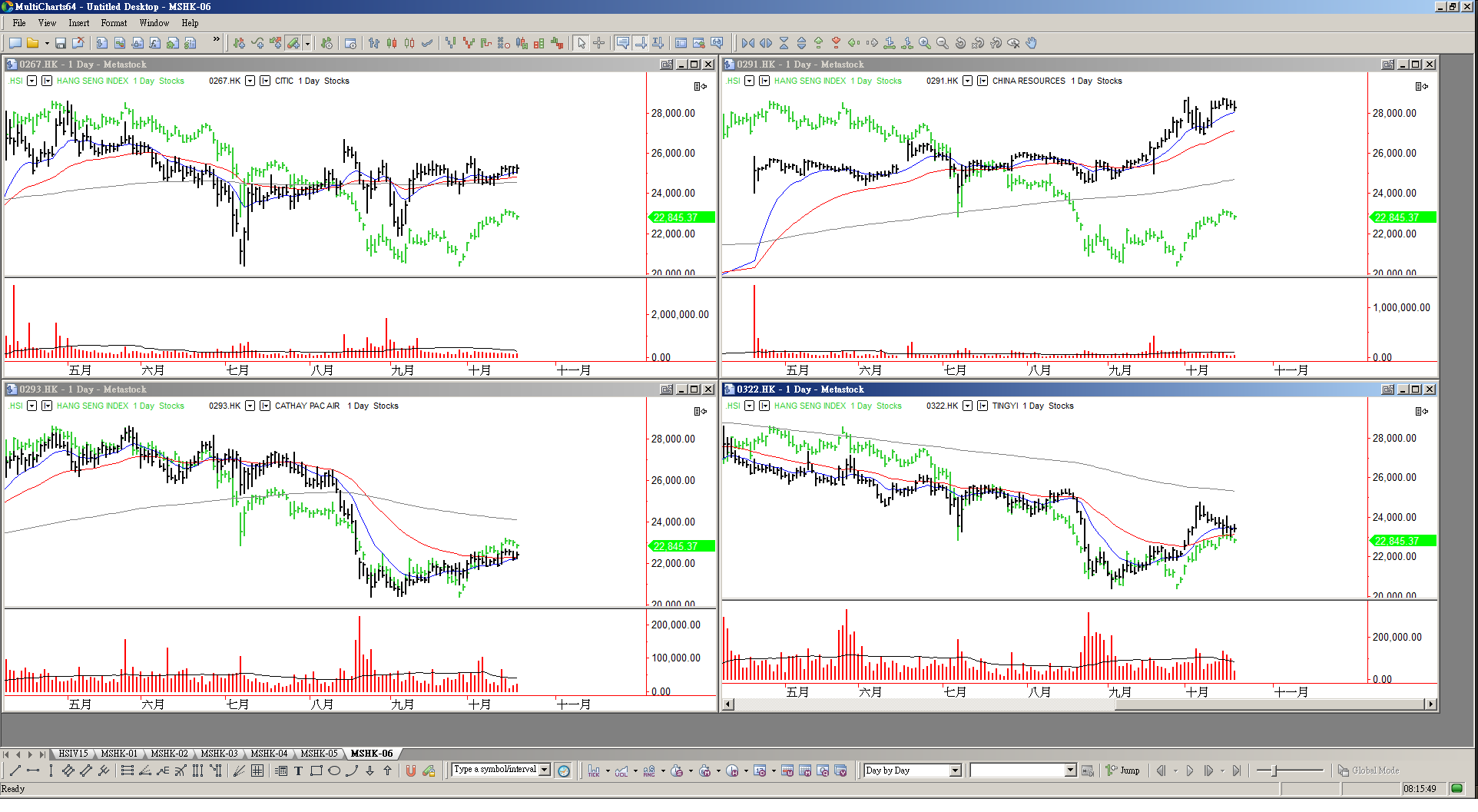Open the Format menu
Screen dimensions: 1478x812
pos(114,23)
